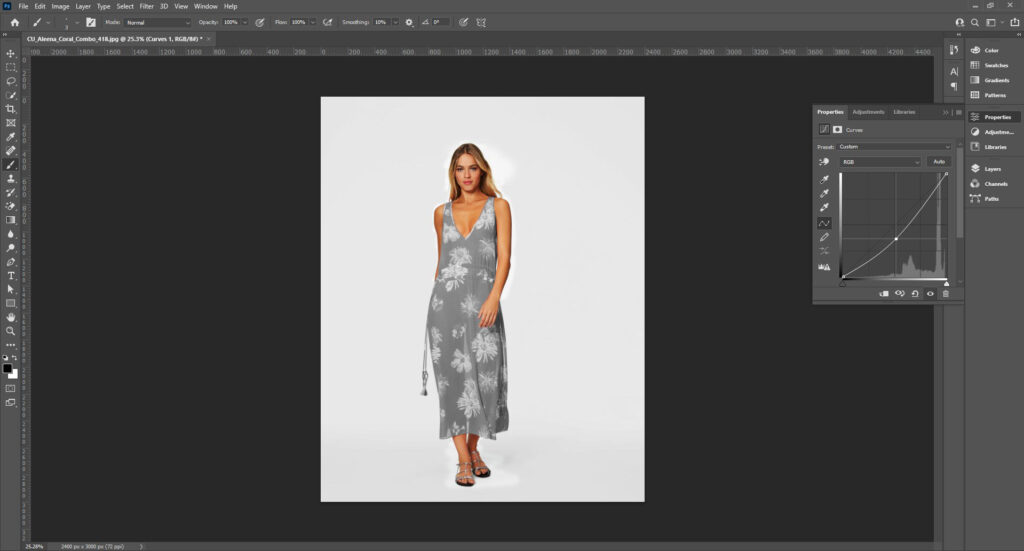This screenshot has width=1024, height=551.
Task: Collapse Properties panel with double-arrow
Action: click(945, 112)
